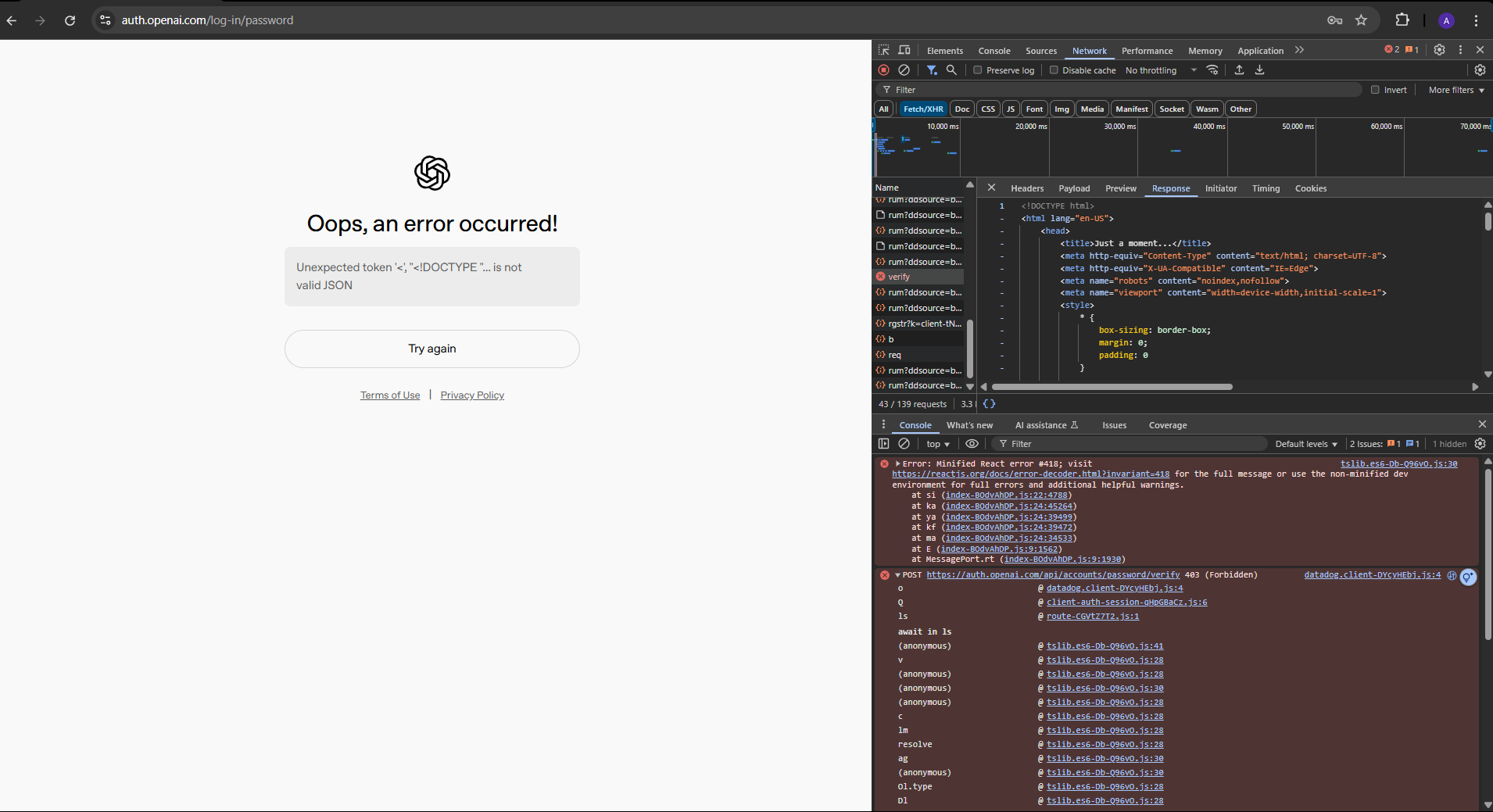Reload the current page
This screenshot has height=812, width=1493.
70,20
